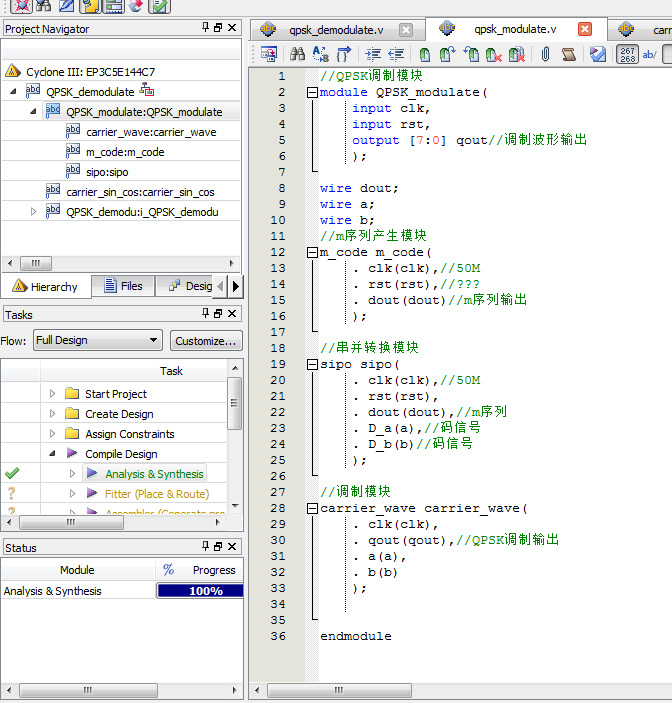Viewport: 672px width, 703px height.
Task: Float the Tasks panel with undock icon
Action: tap(219, 314)
